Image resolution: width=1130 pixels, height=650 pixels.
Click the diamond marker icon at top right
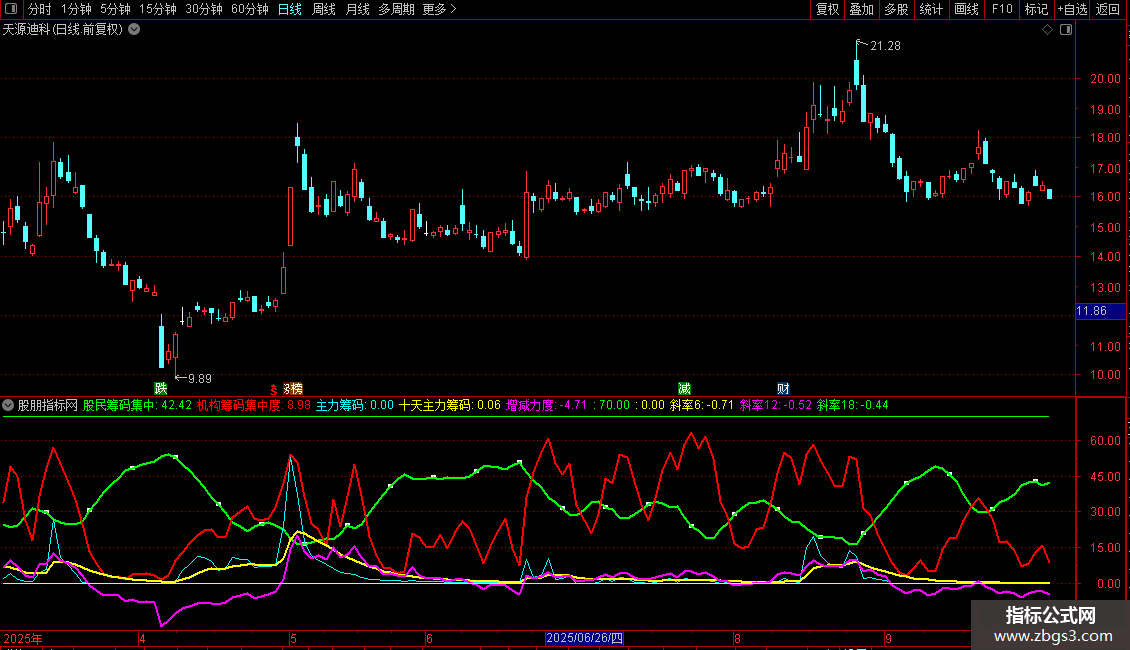tap(1047, 30)
